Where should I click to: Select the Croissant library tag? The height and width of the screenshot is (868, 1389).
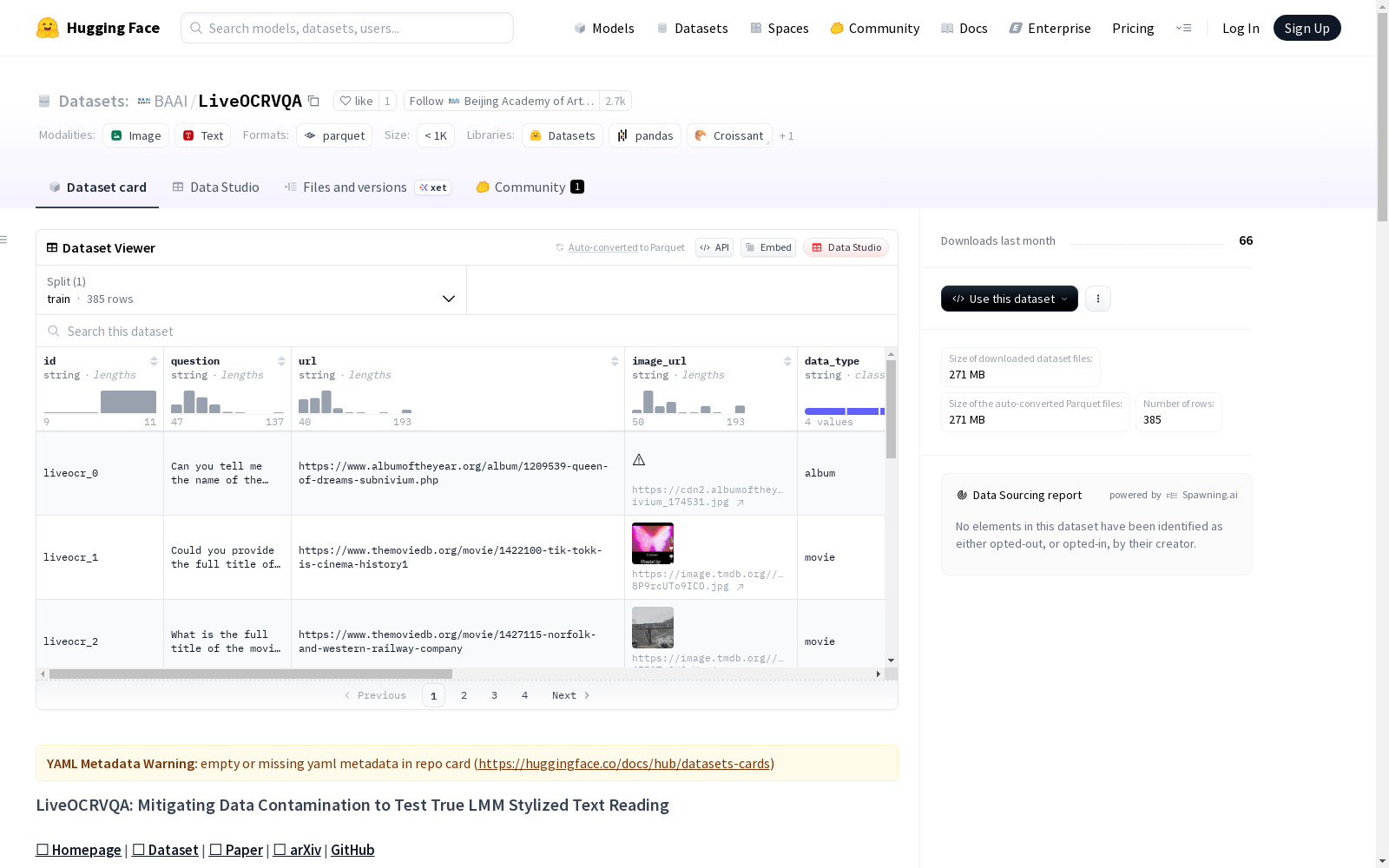click(729, 135)
